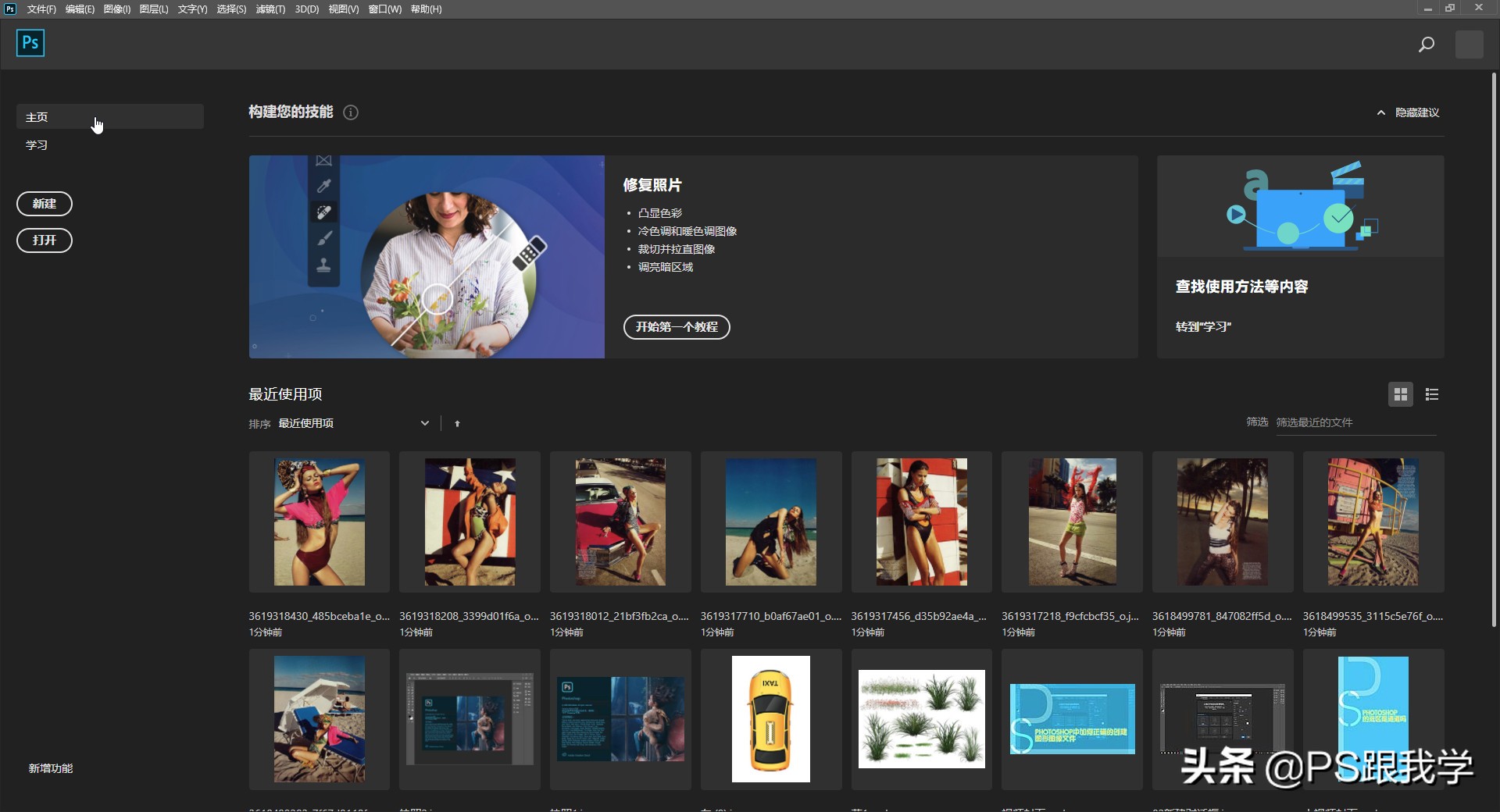Click the info icon beside 构建您的技能
1500x812 pixels.
point(350,112)
